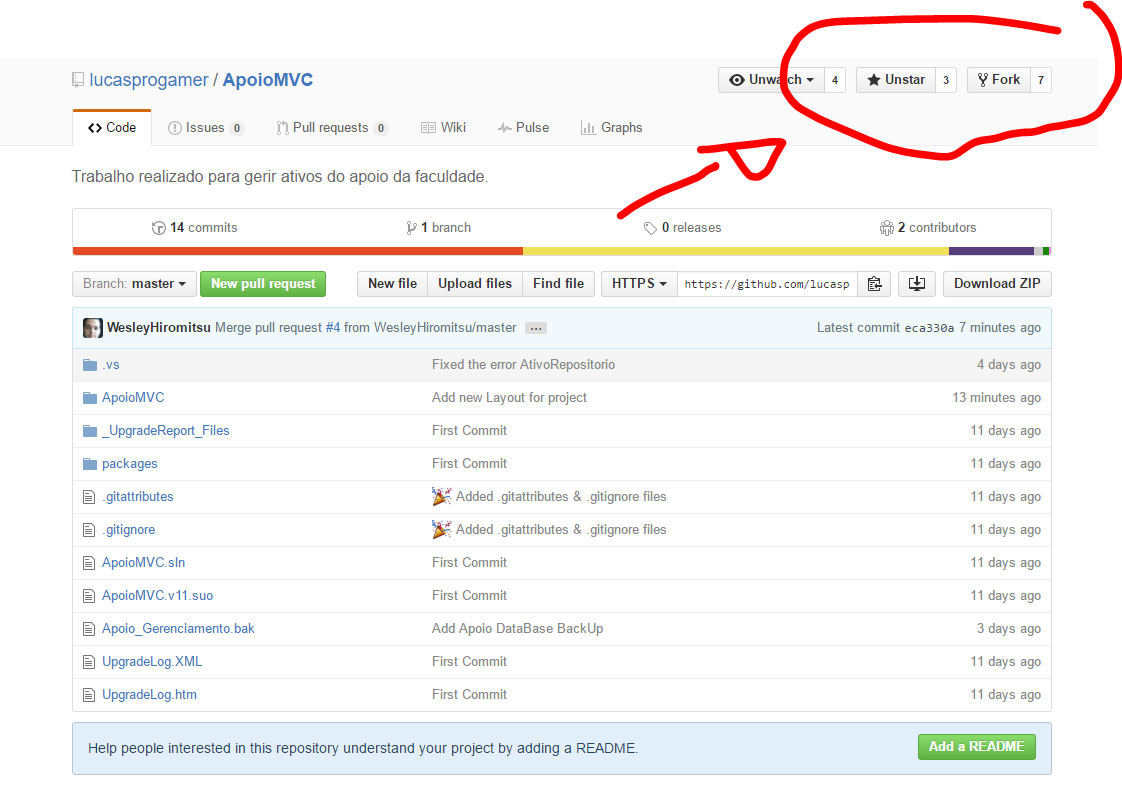Click yellow segment of language bar
The image size is (1122, 794).
[x=736, y=251]
